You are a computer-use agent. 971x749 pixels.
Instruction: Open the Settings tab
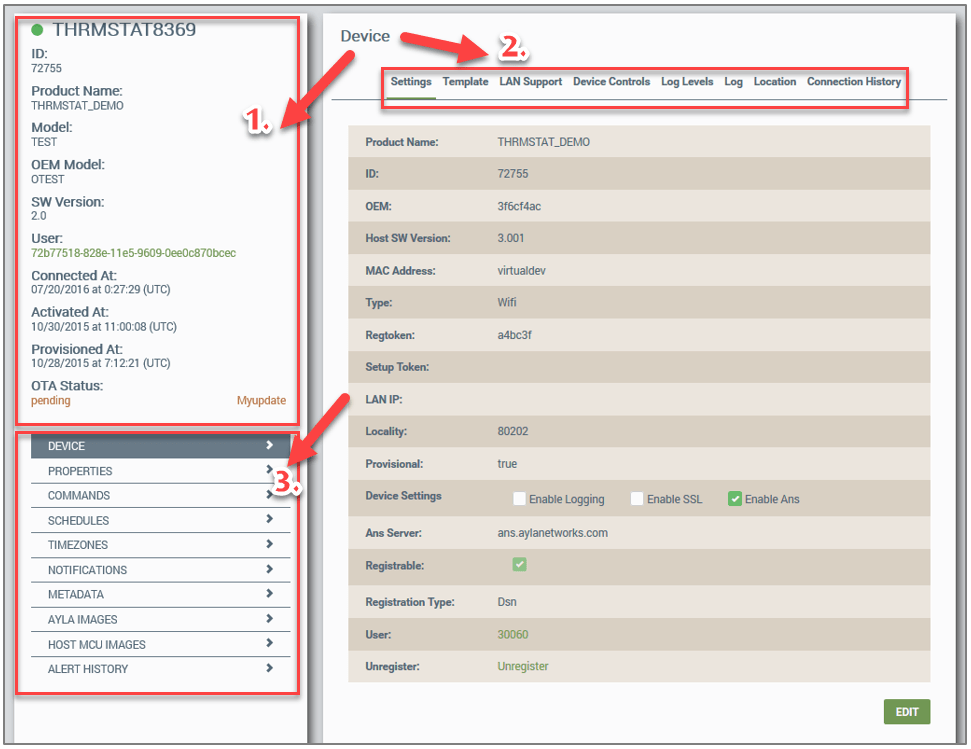(411, 82)
